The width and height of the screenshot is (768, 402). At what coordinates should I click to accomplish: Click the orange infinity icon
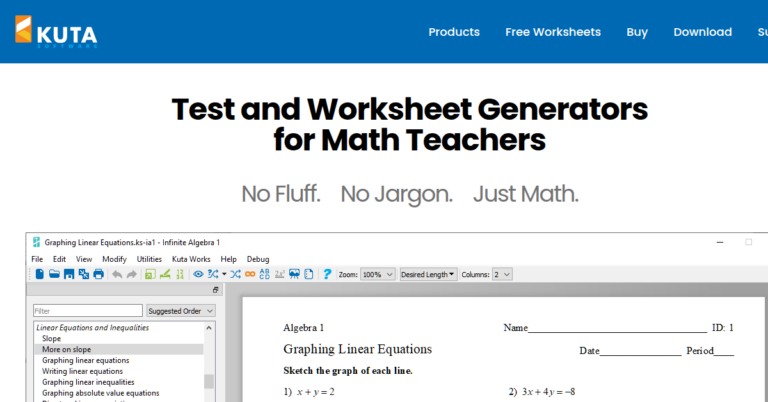click(250, 274)
